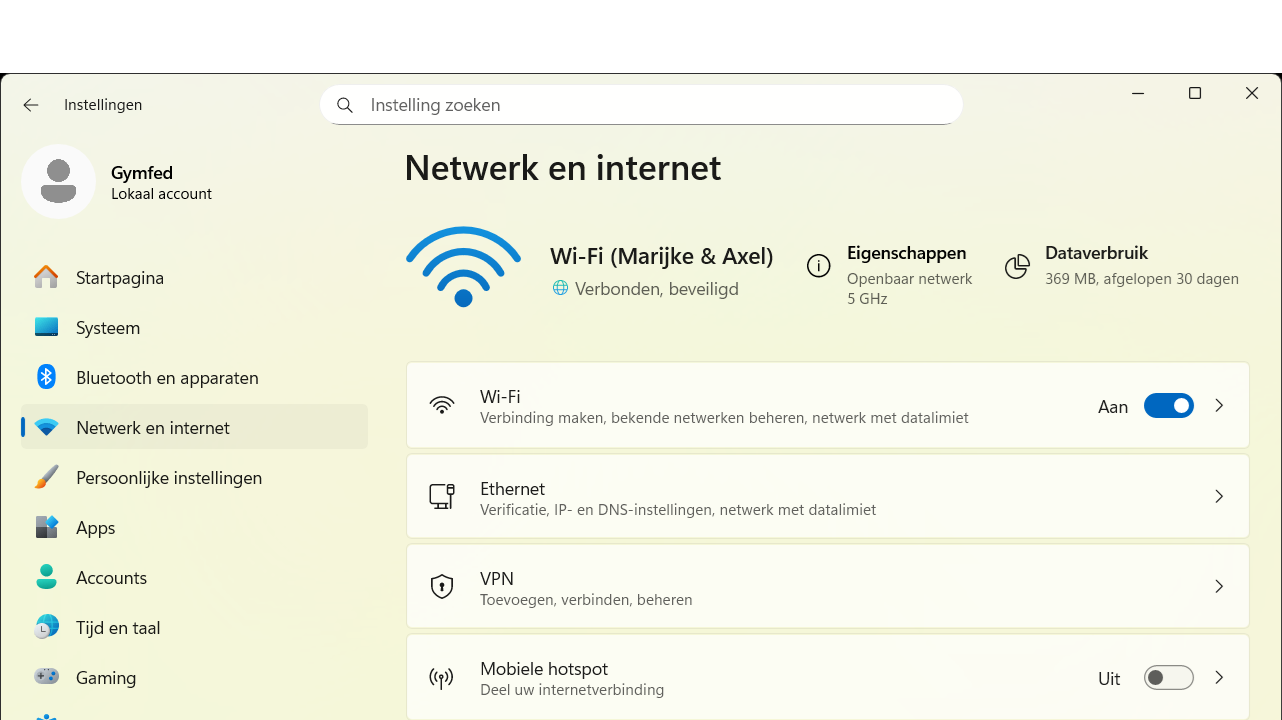Enable the Mobiele hotspot toggle

point(1168,678)
